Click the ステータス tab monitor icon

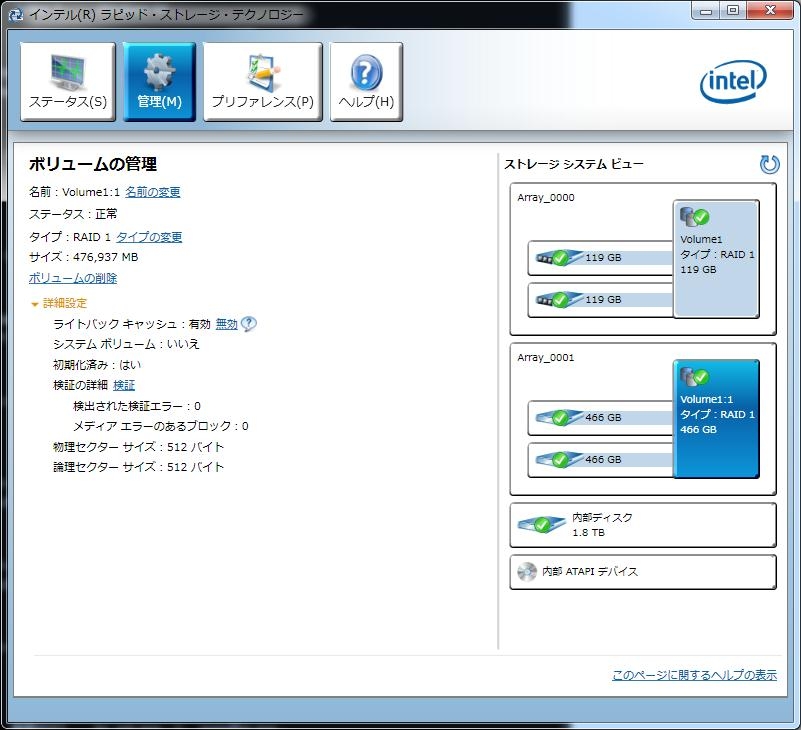[x=68, y=72]
